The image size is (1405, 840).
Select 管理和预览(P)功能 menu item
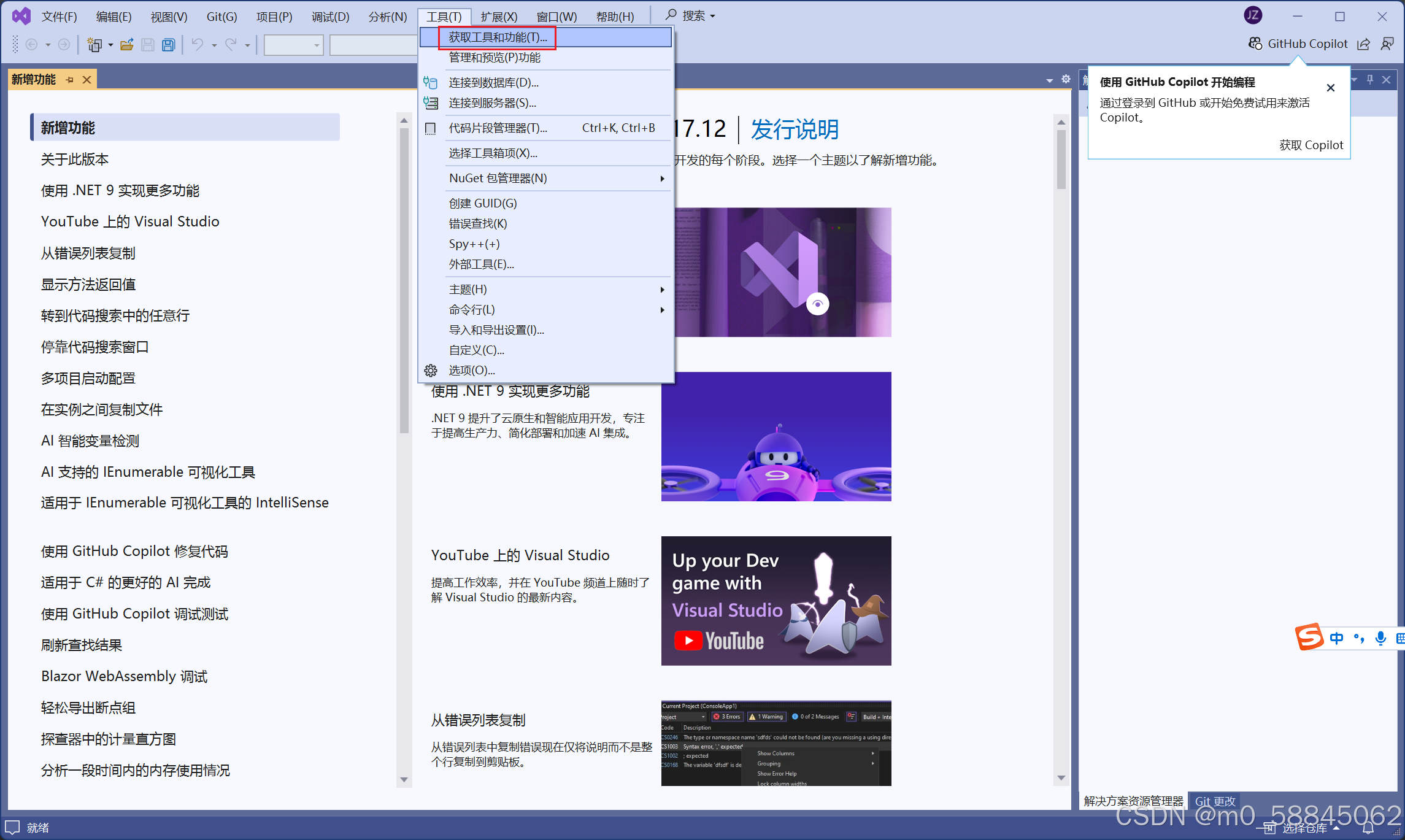546,58
